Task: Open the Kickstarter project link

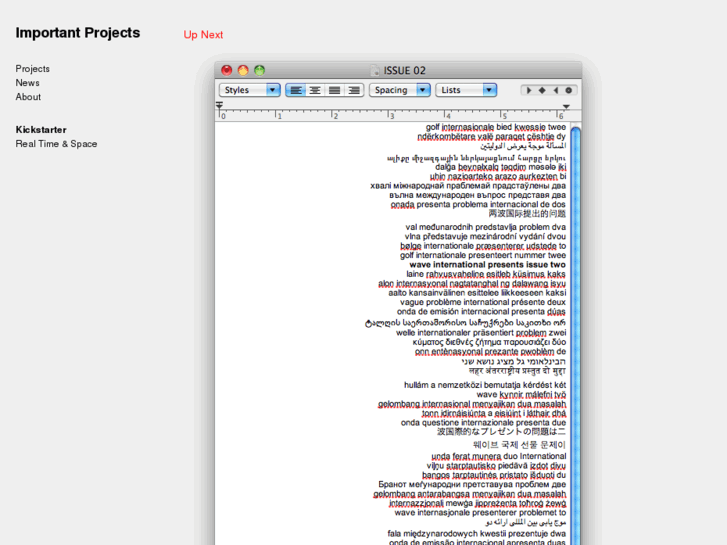Action: (41, 130)
